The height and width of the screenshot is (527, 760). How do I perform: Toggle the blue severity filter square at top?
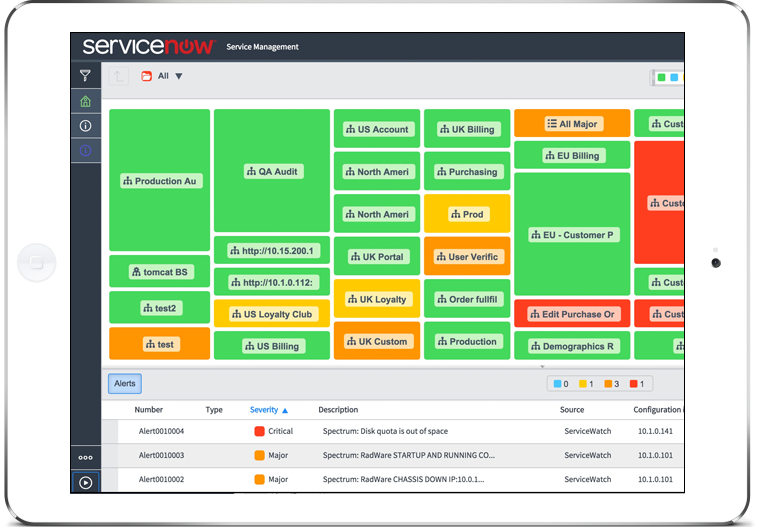click(x=674, y=78)
